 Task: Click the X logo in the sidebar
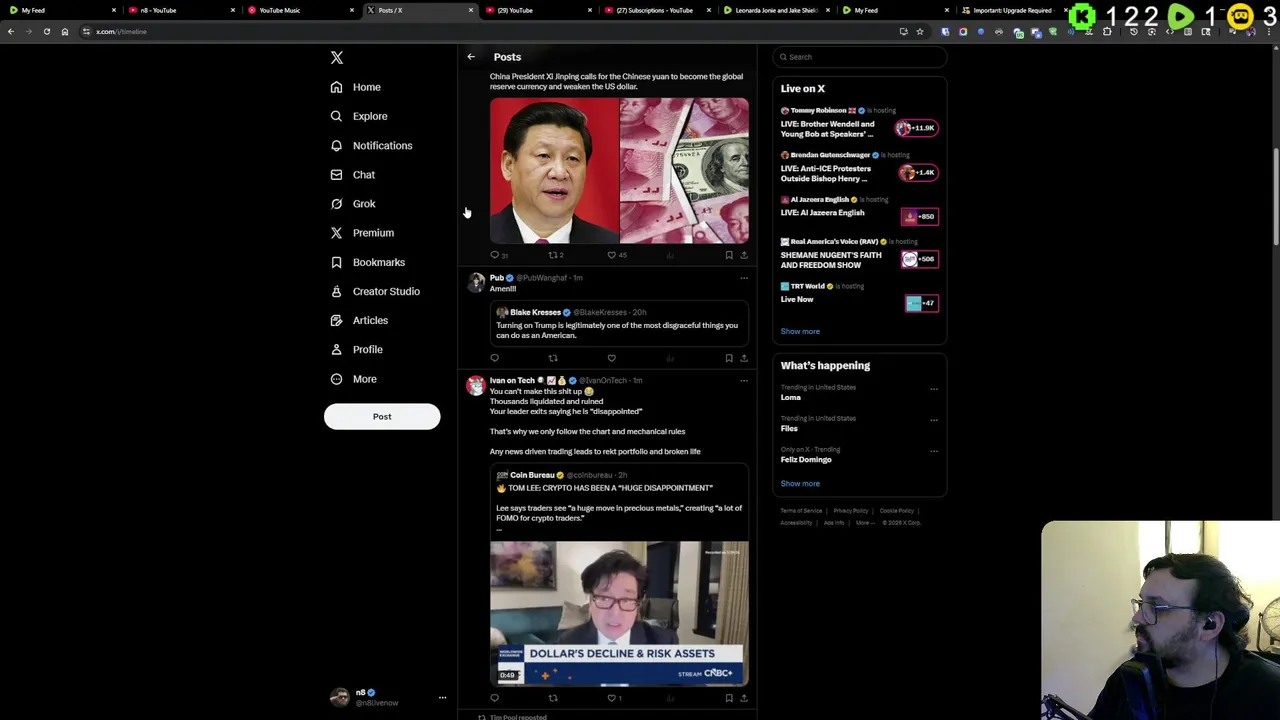337,58
